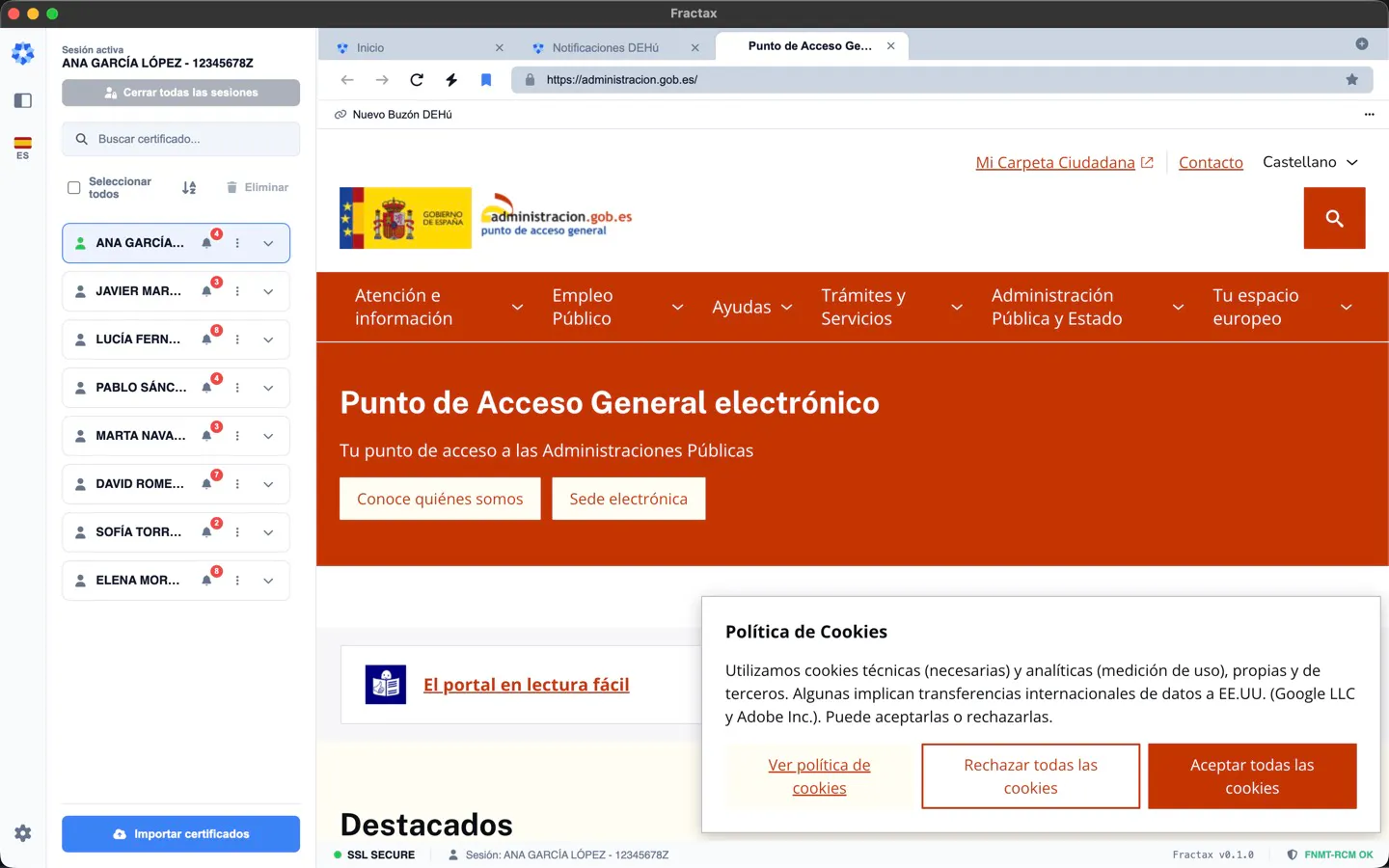Reload the page with the refresh icon
Screen dimensions: 1389x868
(x=417, y=80)
